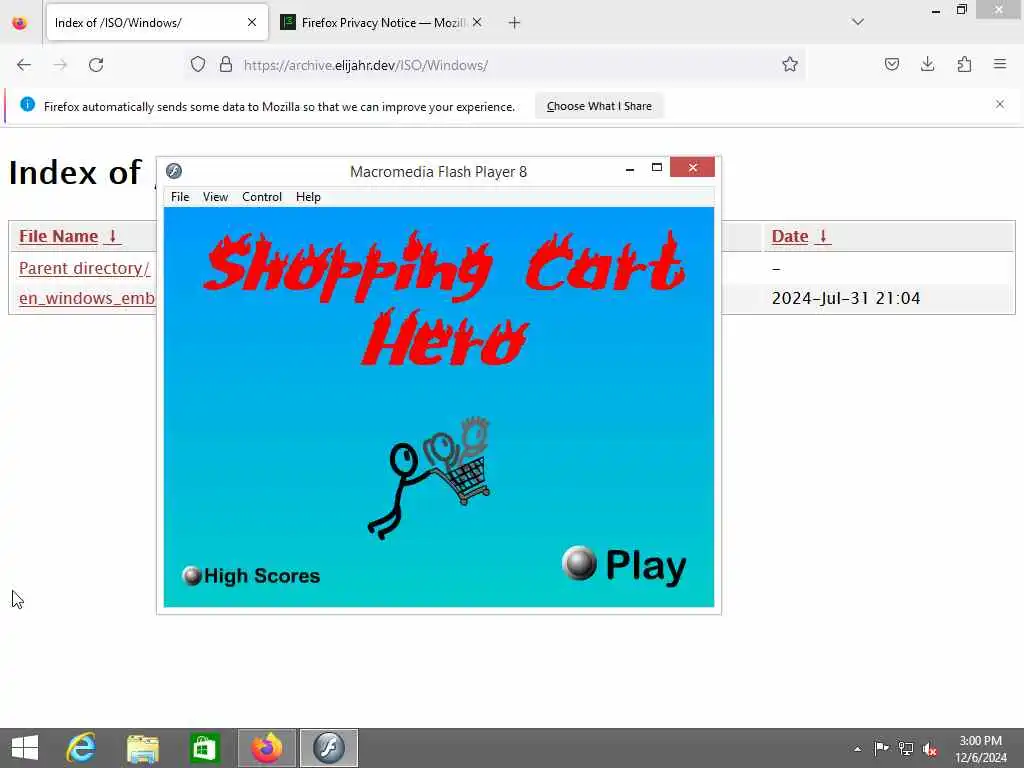Viewport: 1024px width, 768px height.
Task: Open the Parent directory/ link
Action: 84,268
